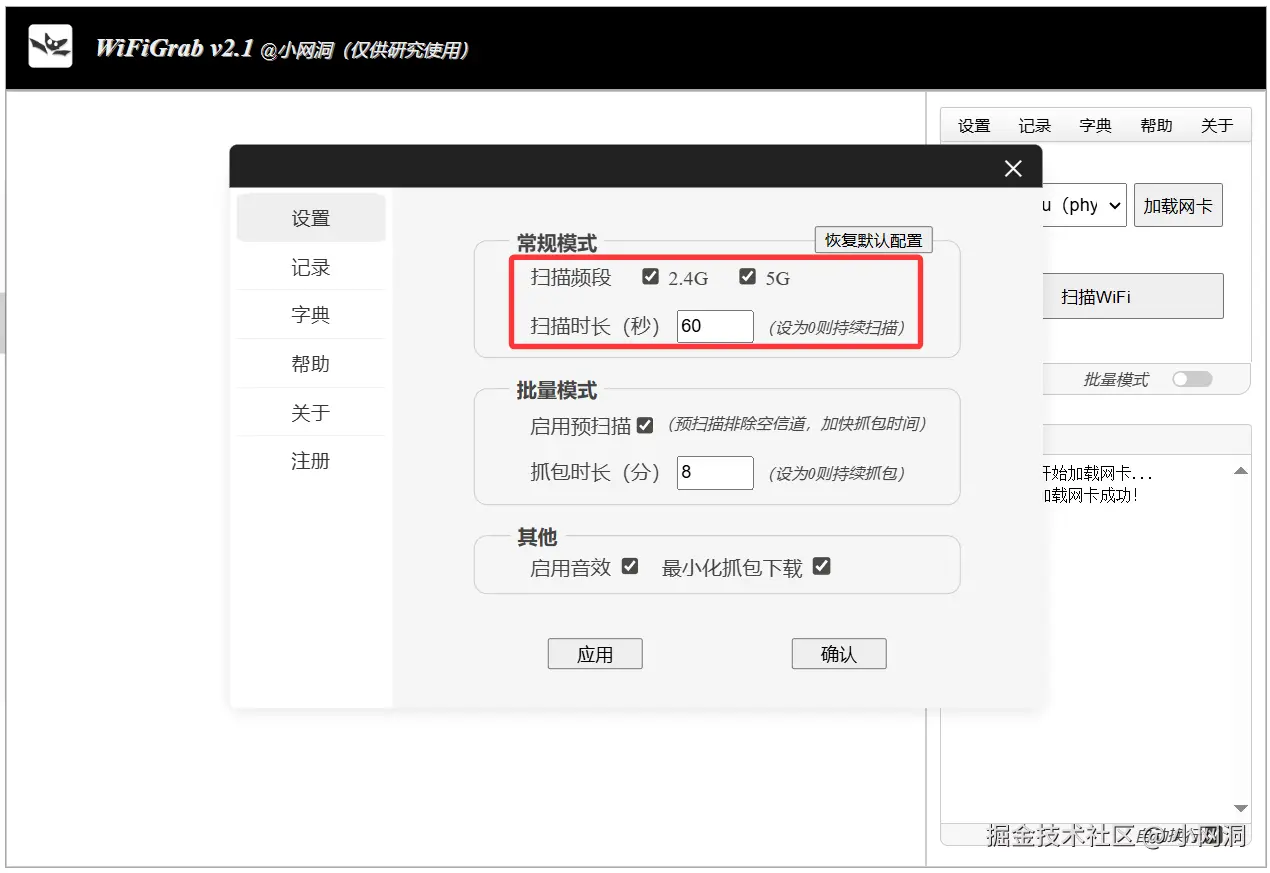
Task: Click the 确认 button
Action: point(839,654)
